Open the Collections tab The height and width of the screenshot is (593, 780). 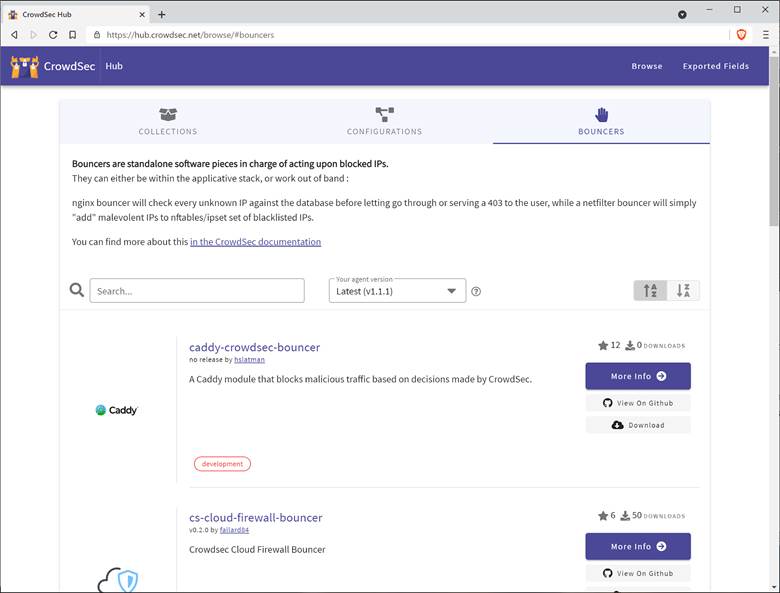(168, 122)
